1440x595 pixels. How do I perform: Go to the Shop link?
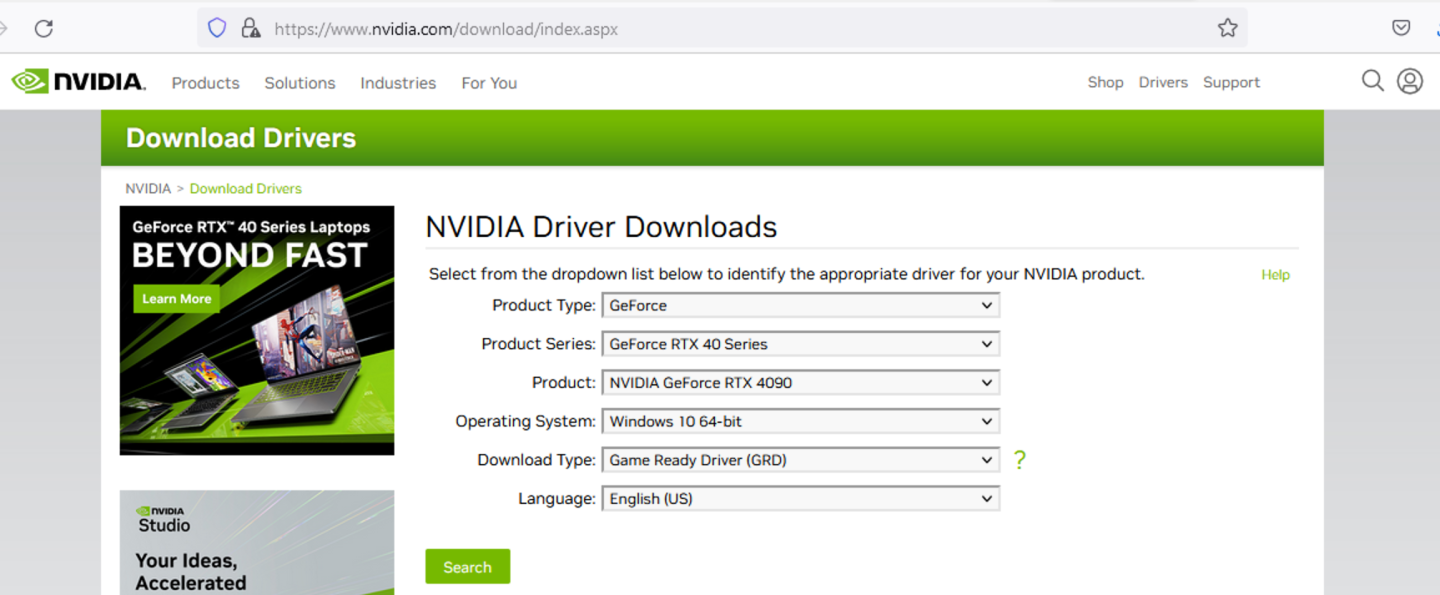pos(1105,82)
